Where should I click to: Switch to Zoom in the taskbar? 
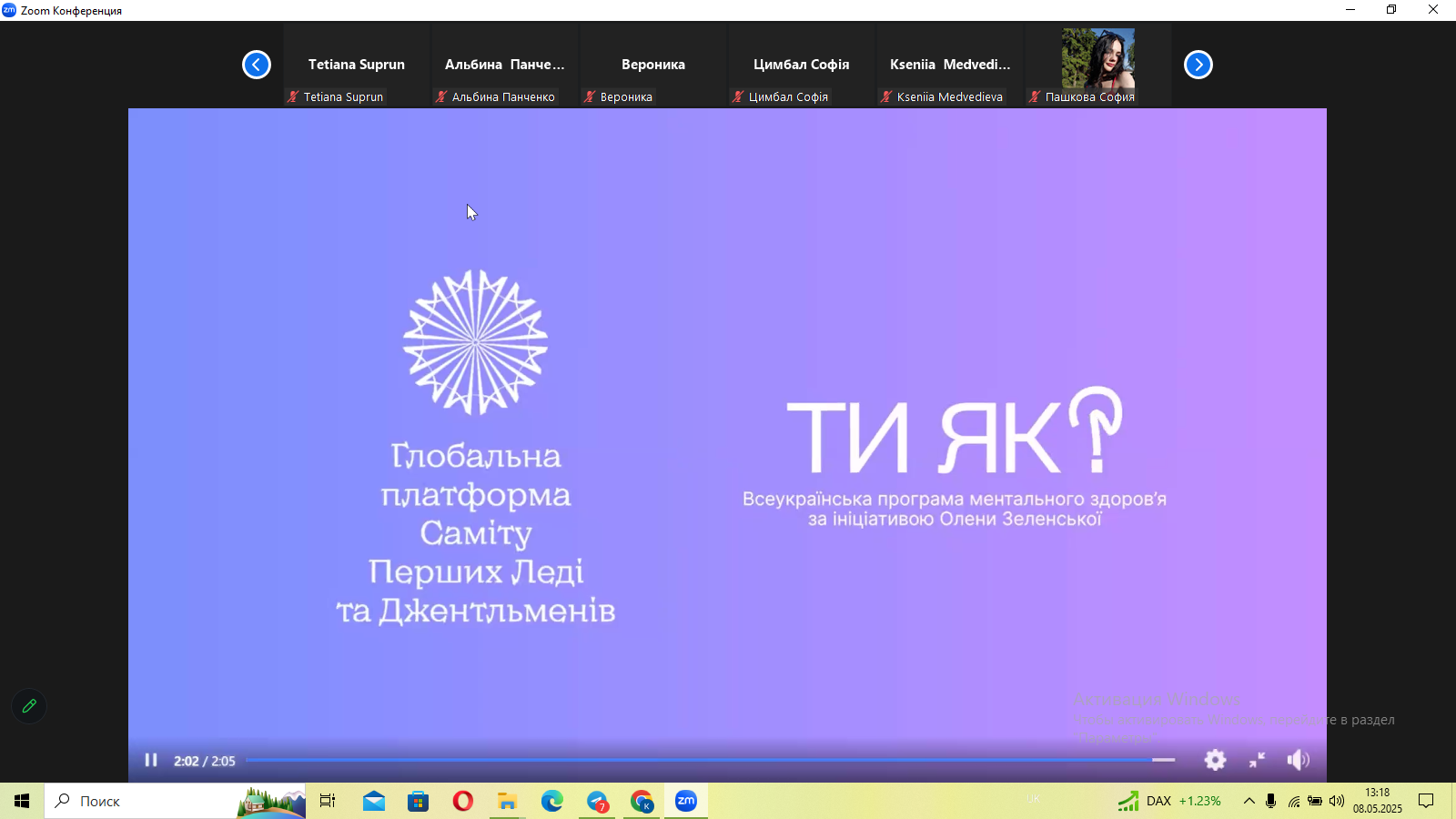pos(686,801)
